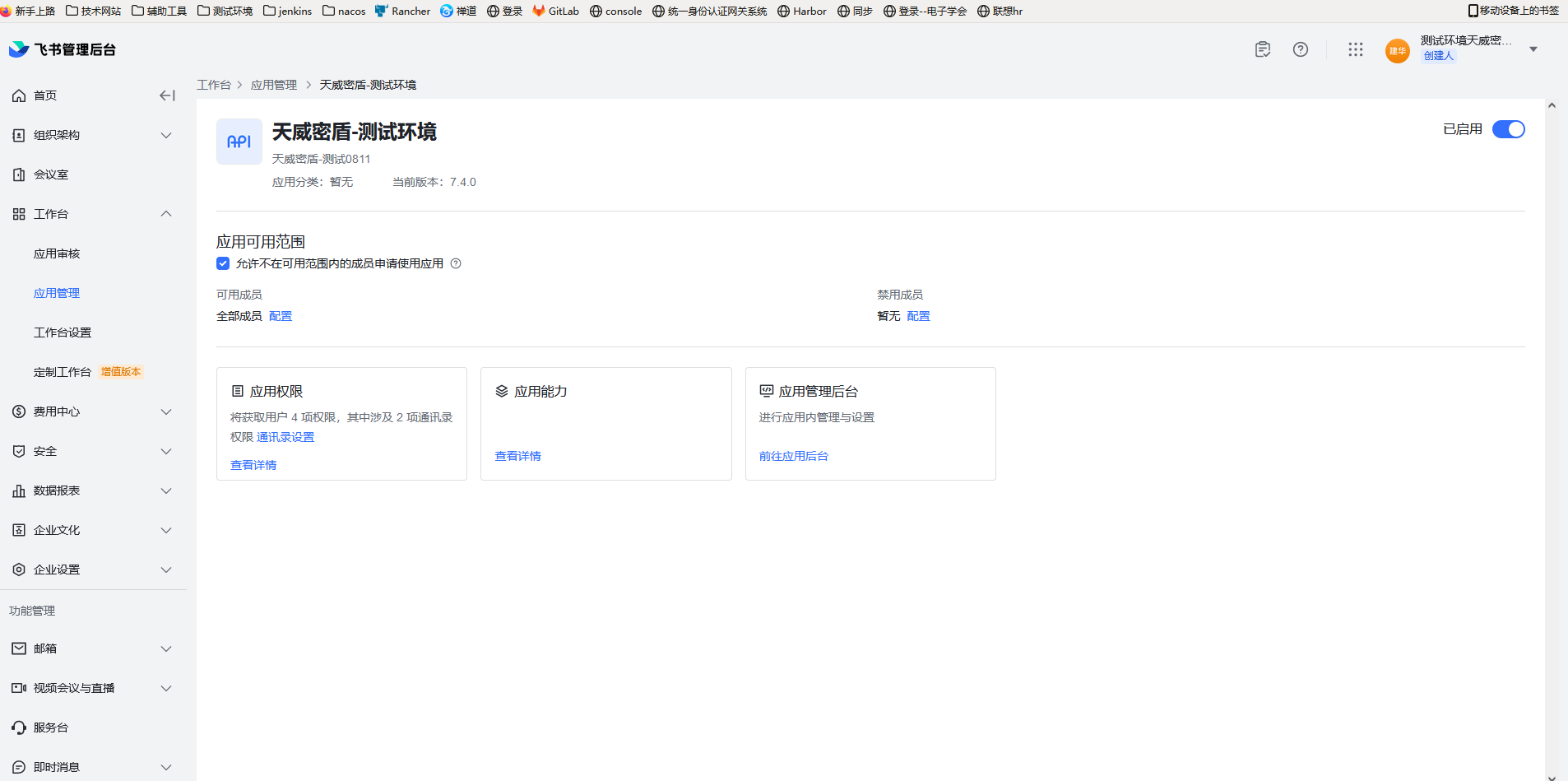1568x781 pixels.
Task: Click the 工作台 grid icon
Action: tap(19, 214)
